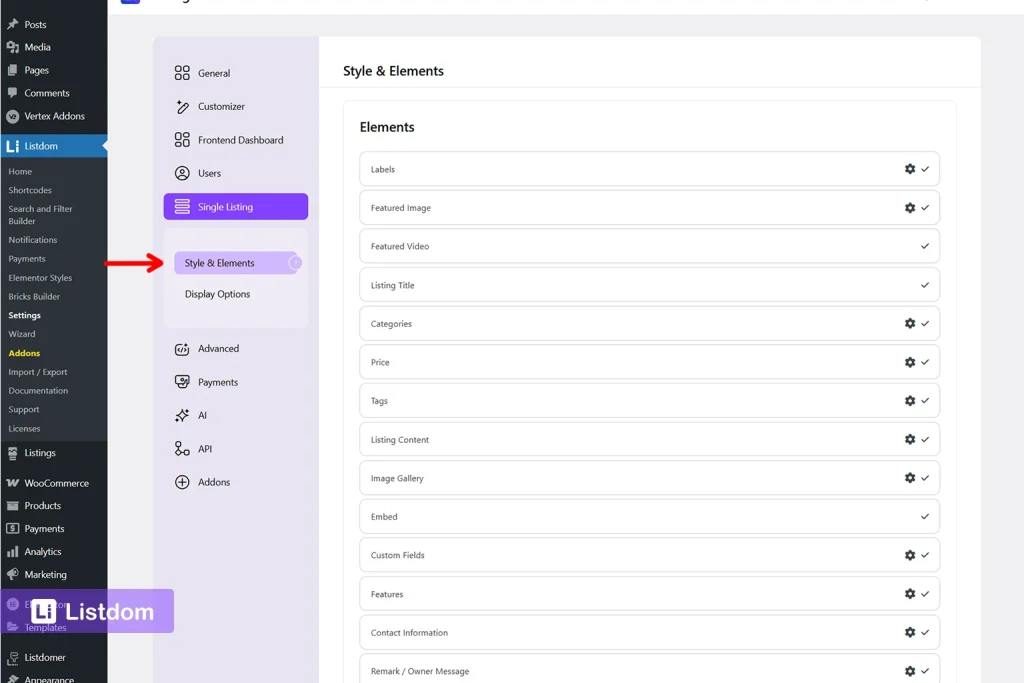Image resolution: width=1024 pixels, height=683 pixels.
Task: Open the Documentation link under Listdom
Action: pyautogui.click(x=39, y=391)
